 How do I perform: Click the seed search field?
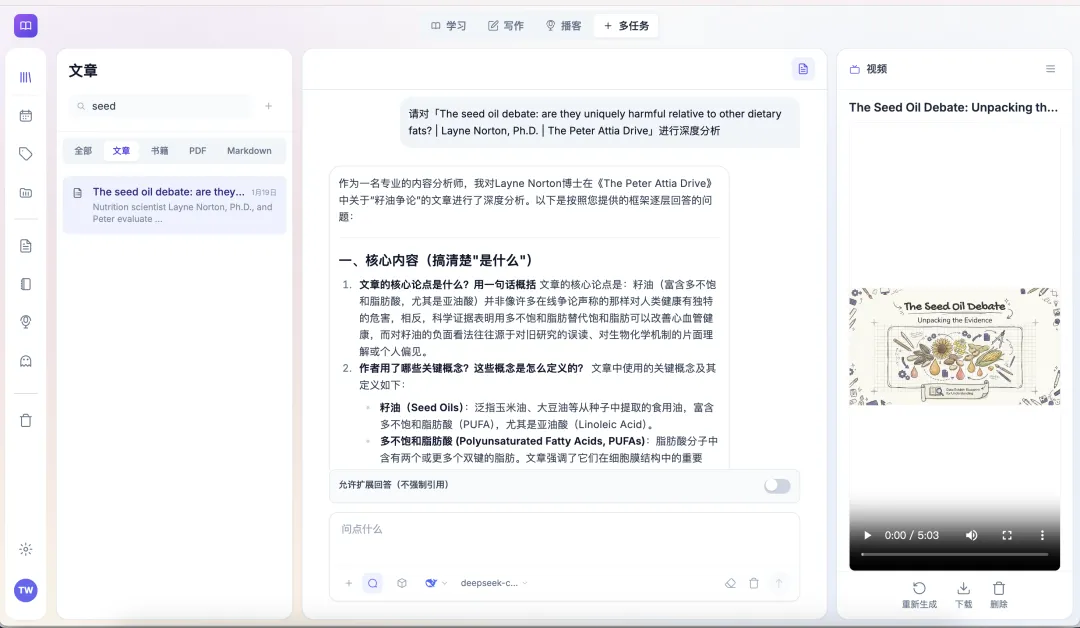(x=161, y=106)
